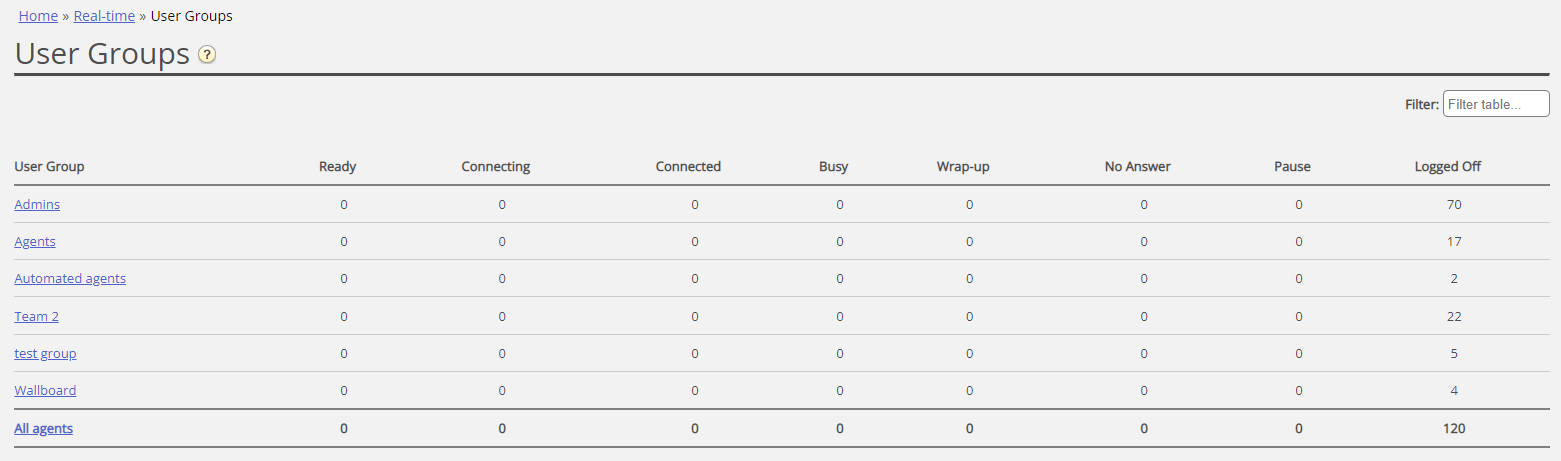
Task: Sort by User Group column header
Action: click(x=49, y=166)
